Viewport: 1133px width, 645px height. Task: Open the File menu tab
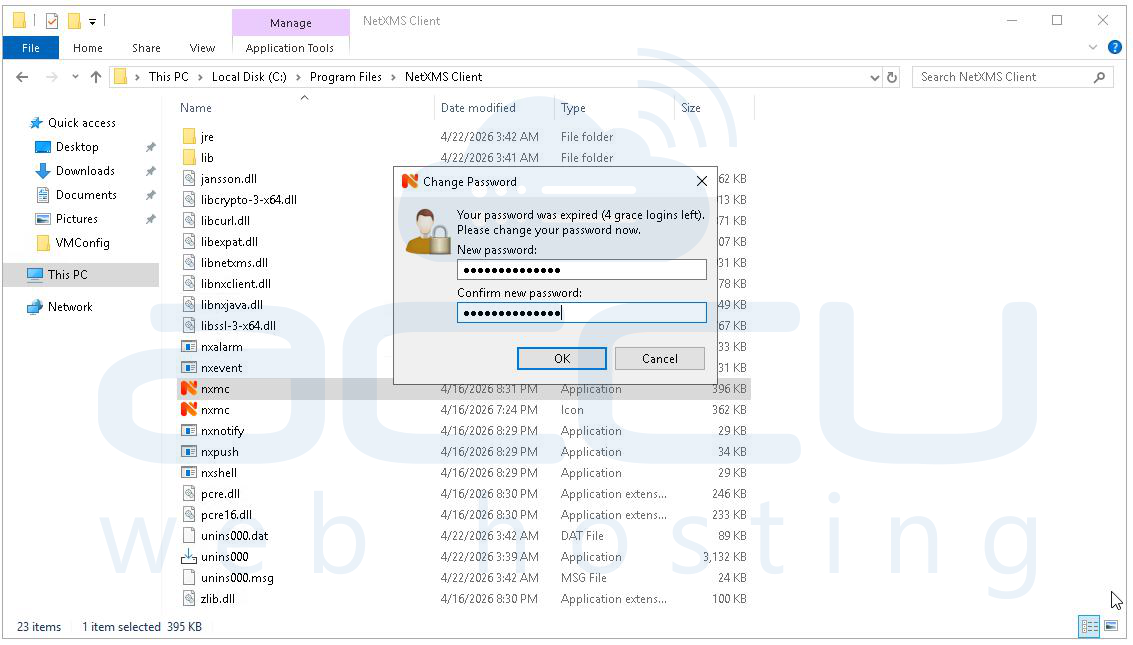[30, 48]
